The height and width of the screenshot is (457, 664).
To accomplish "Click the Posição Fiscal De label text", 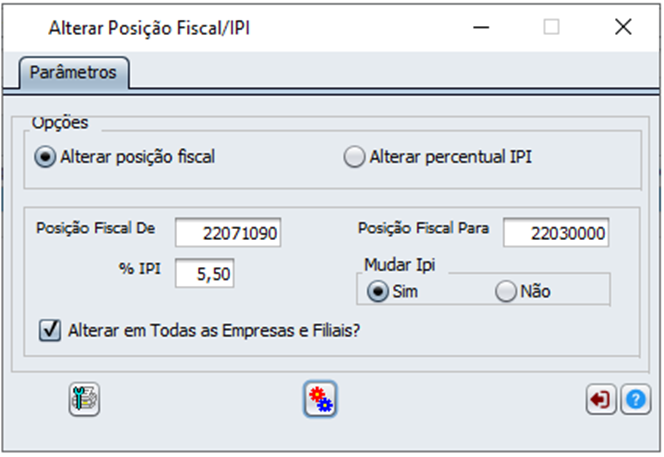I will [96, 228].
